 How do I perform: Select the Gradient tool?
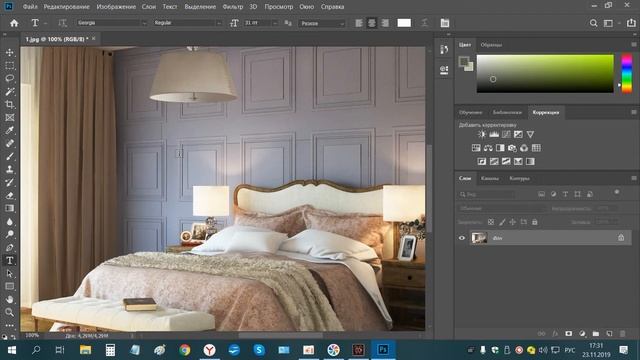pos(9,209)
